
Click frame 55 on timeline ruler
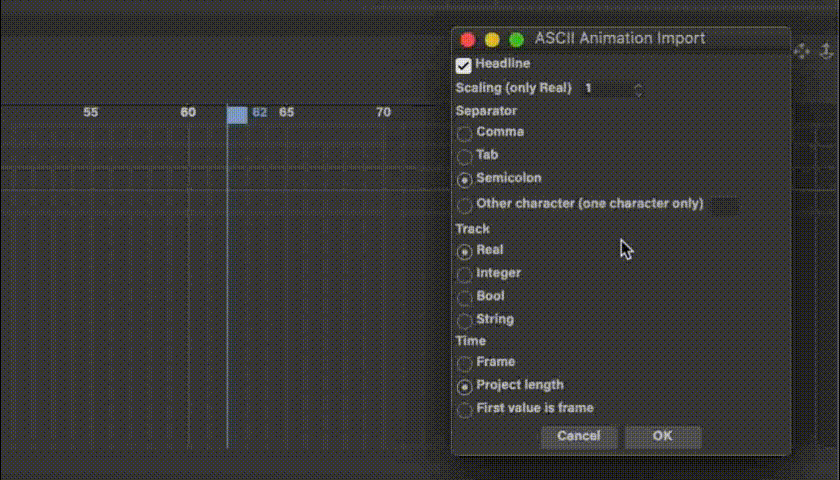[91, 112]
